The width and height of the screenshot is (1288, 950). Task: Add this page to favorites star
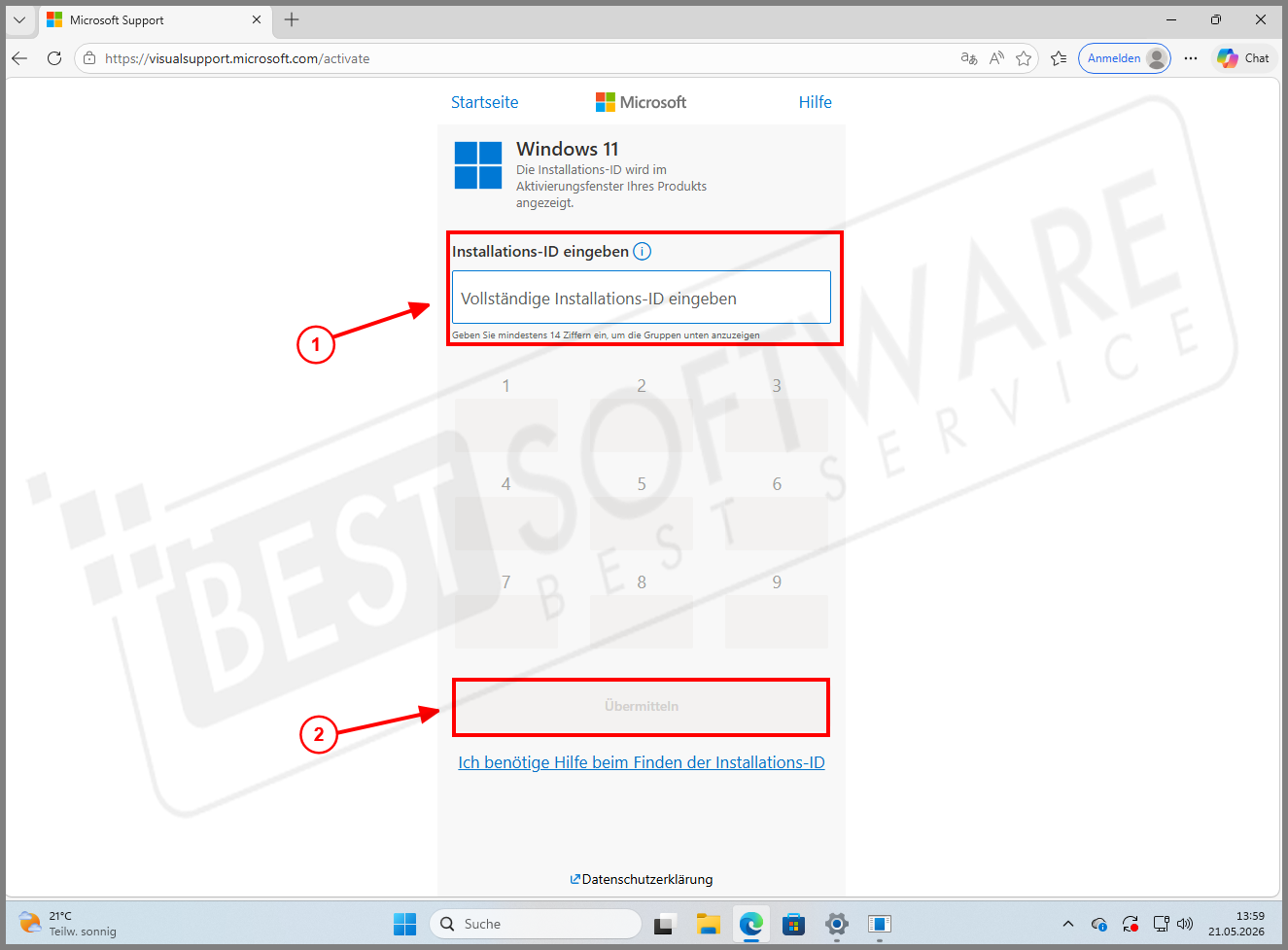[x=1024, y=58]
